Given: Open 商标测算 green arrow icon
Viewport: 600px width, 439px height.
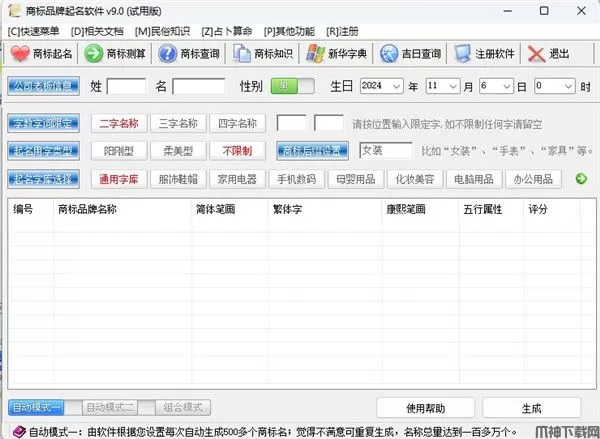Looking at the screenshot, I should tap(93, 54).
